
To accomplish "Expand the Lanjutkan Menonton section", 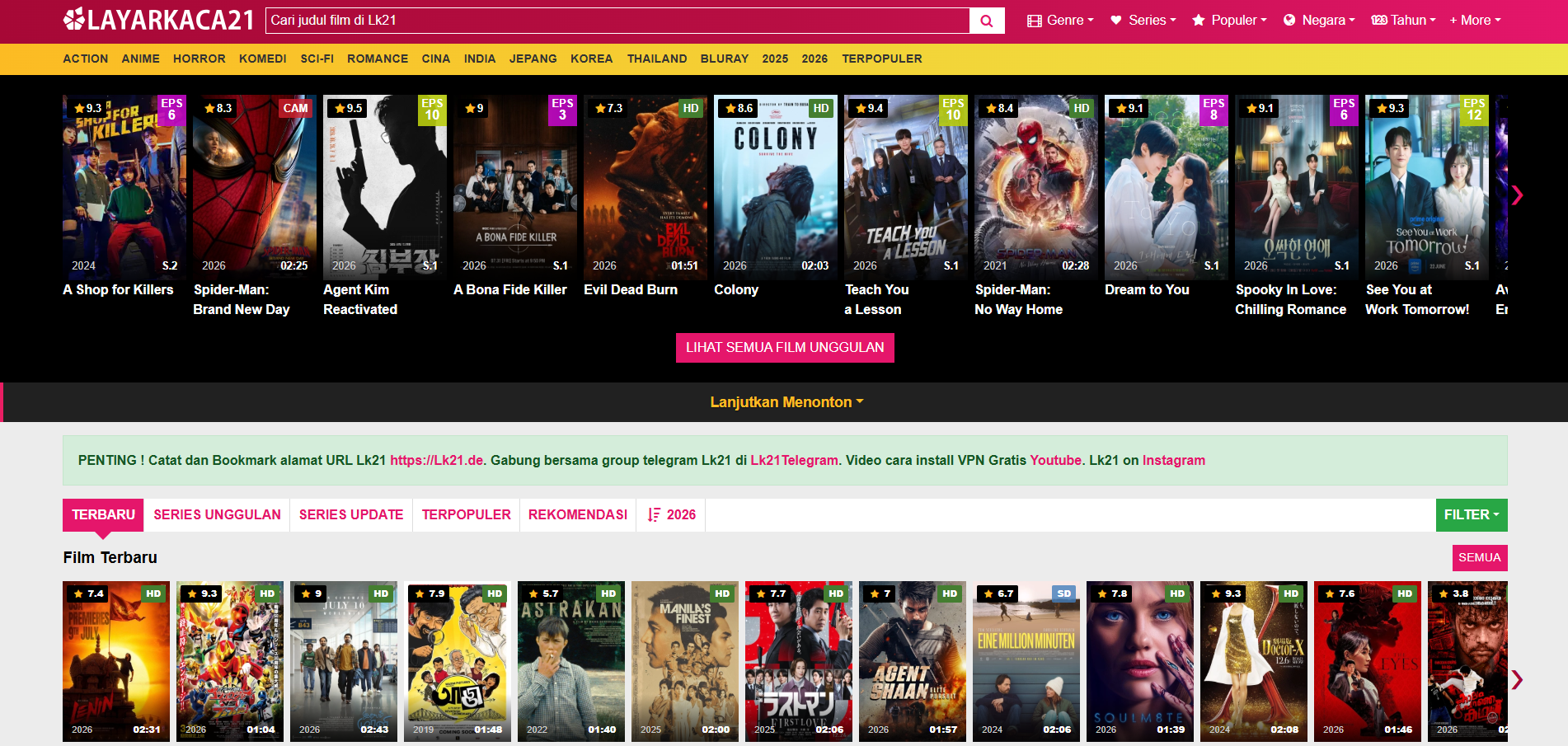I will click(786, 402).
